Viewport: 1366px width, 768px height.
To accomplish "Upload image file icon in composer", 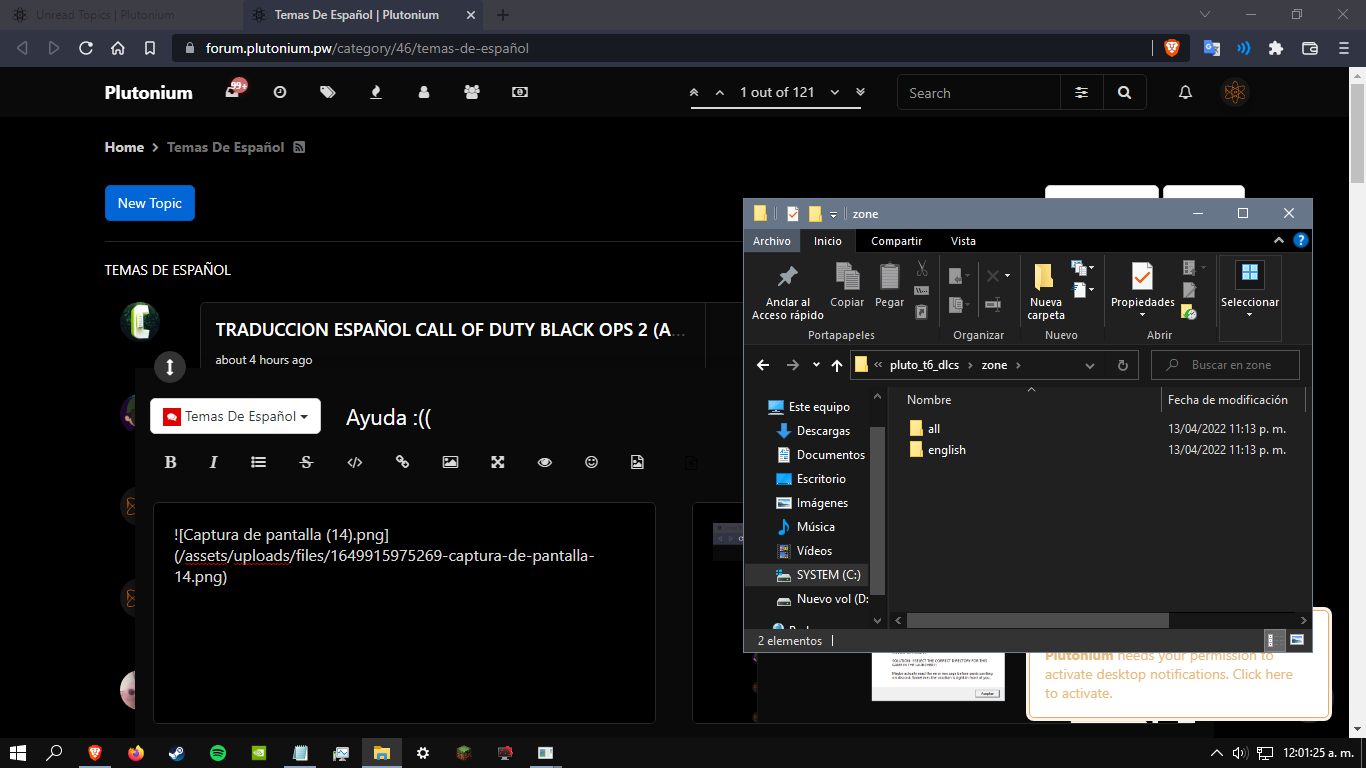I will pyautogui.click(x=637, y=462).
